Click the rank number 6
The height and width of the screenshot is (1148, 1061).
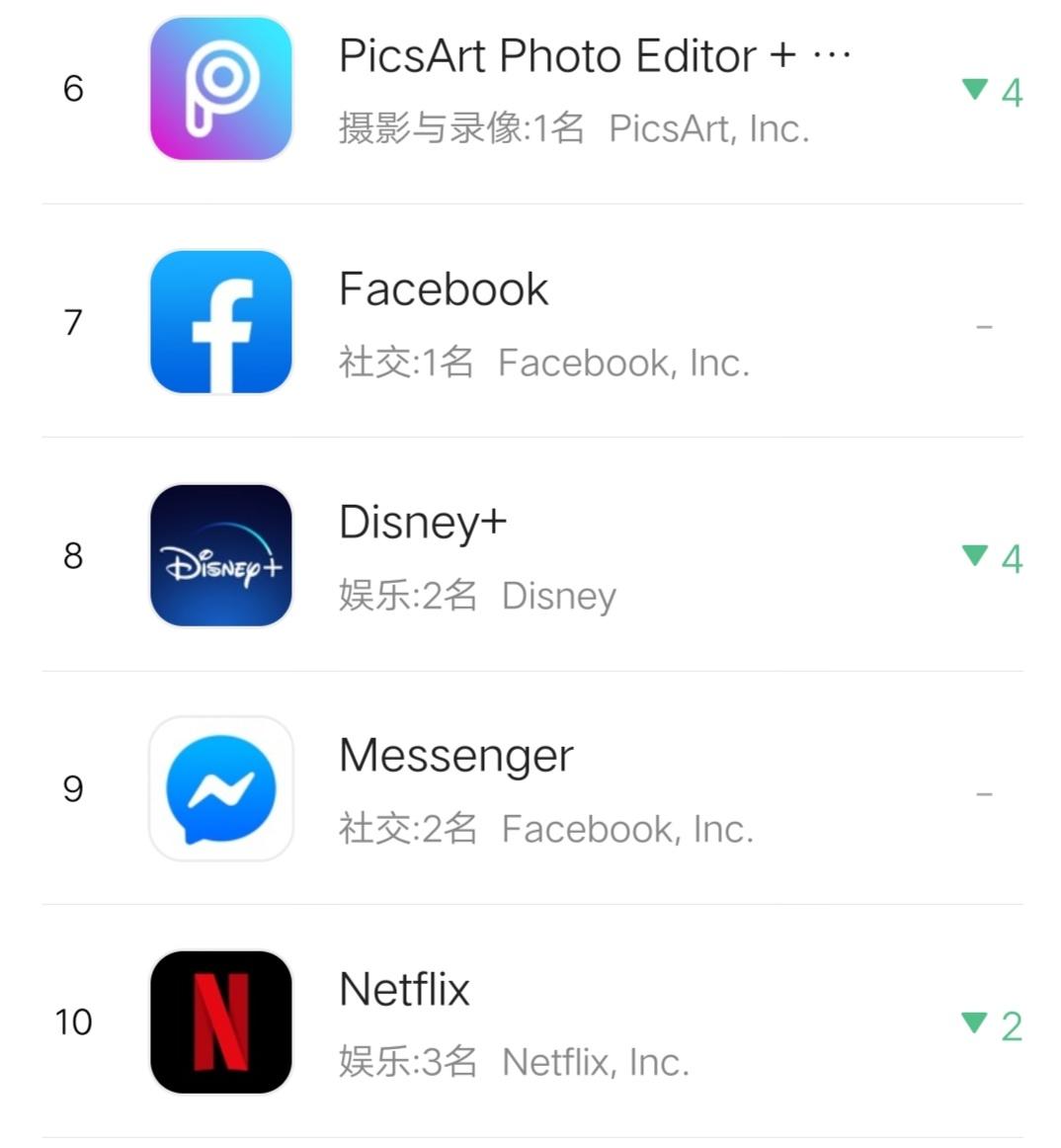[x=73, y=89]
